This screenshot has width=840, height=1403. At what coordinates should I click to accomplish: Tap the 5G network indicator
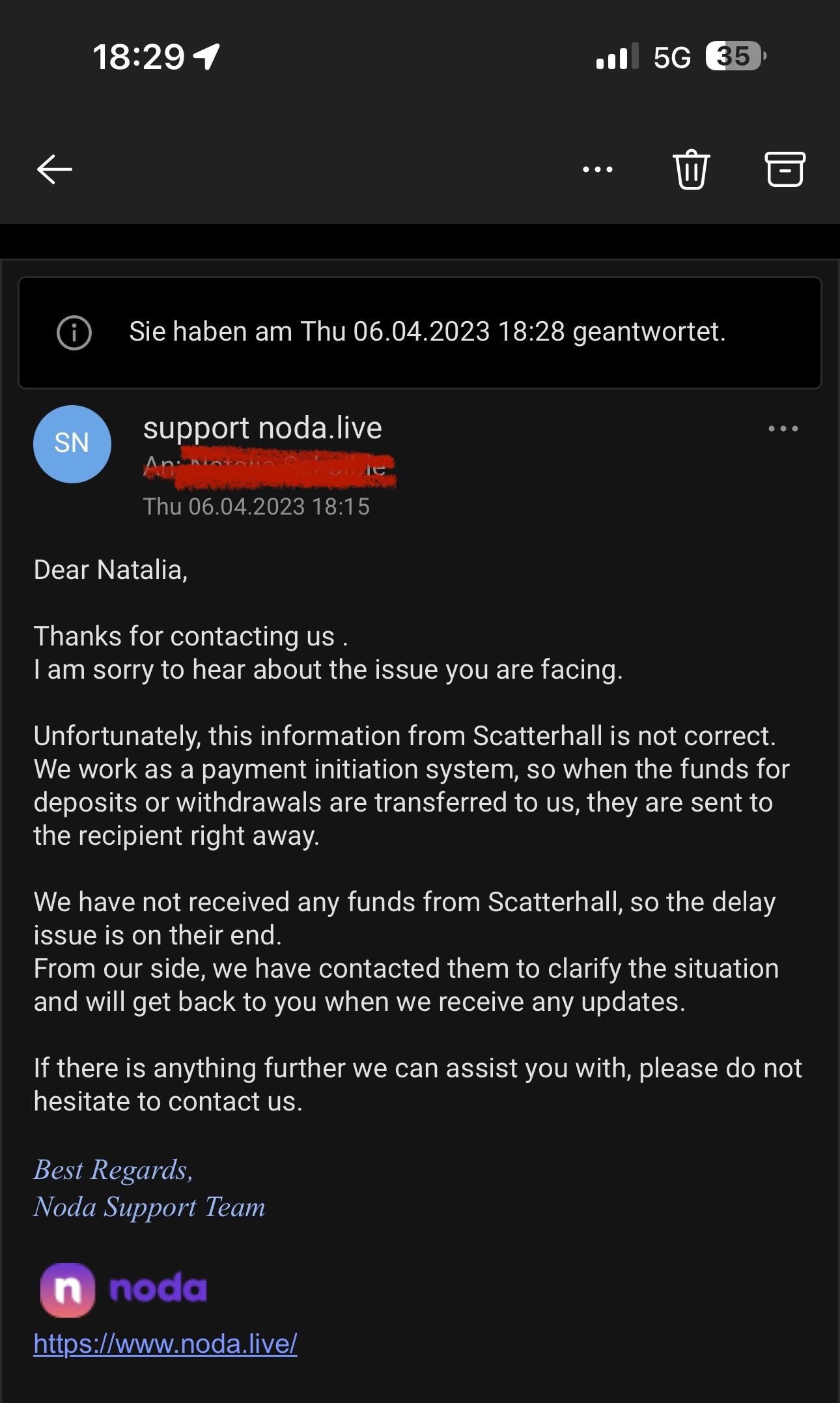672,57
